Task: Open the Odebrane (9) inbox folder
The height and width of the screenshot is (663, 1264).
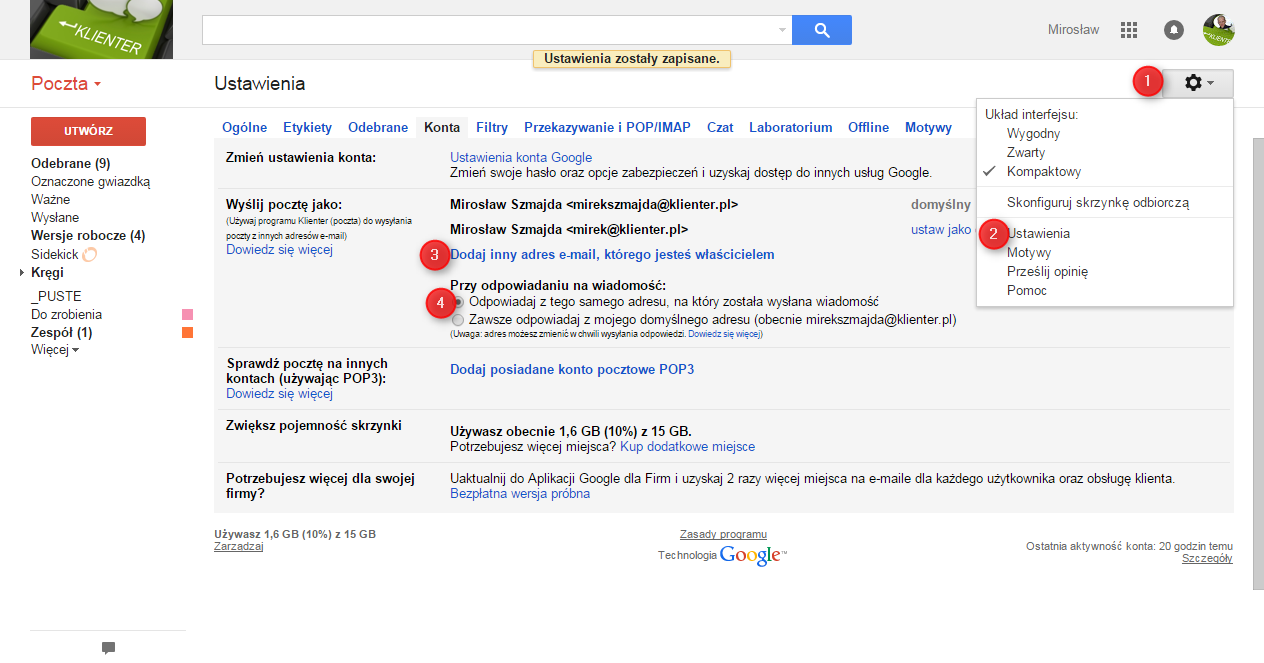Action: 70,163
